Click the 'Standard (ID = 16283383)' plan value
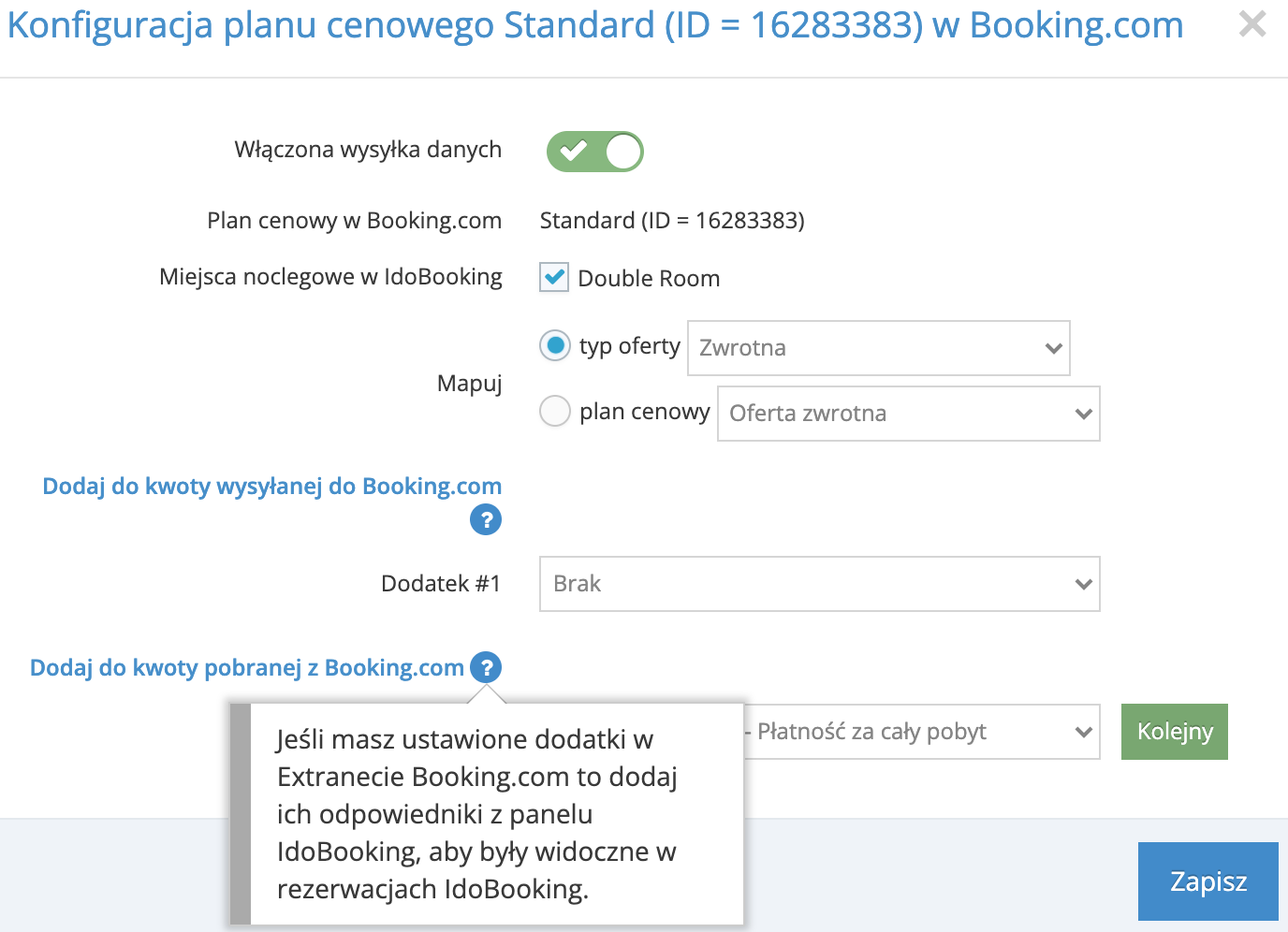This screenshot has width=1288, height=932. tap(672, 221)
